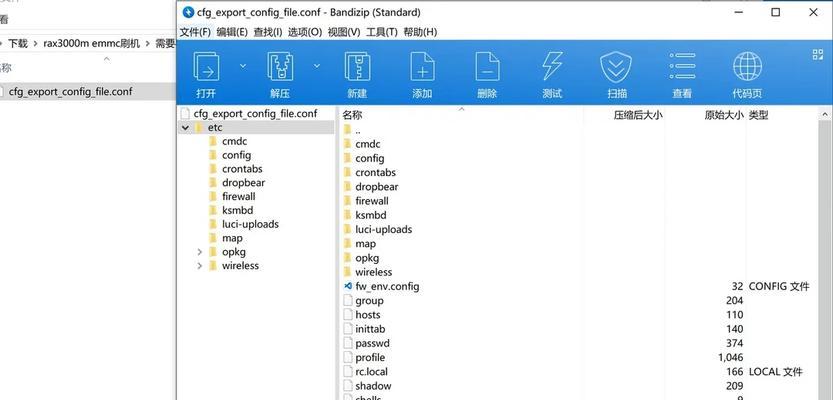Open the 视图(V) menu
This screenshot has width=833, height=400.
click(344, 32)
